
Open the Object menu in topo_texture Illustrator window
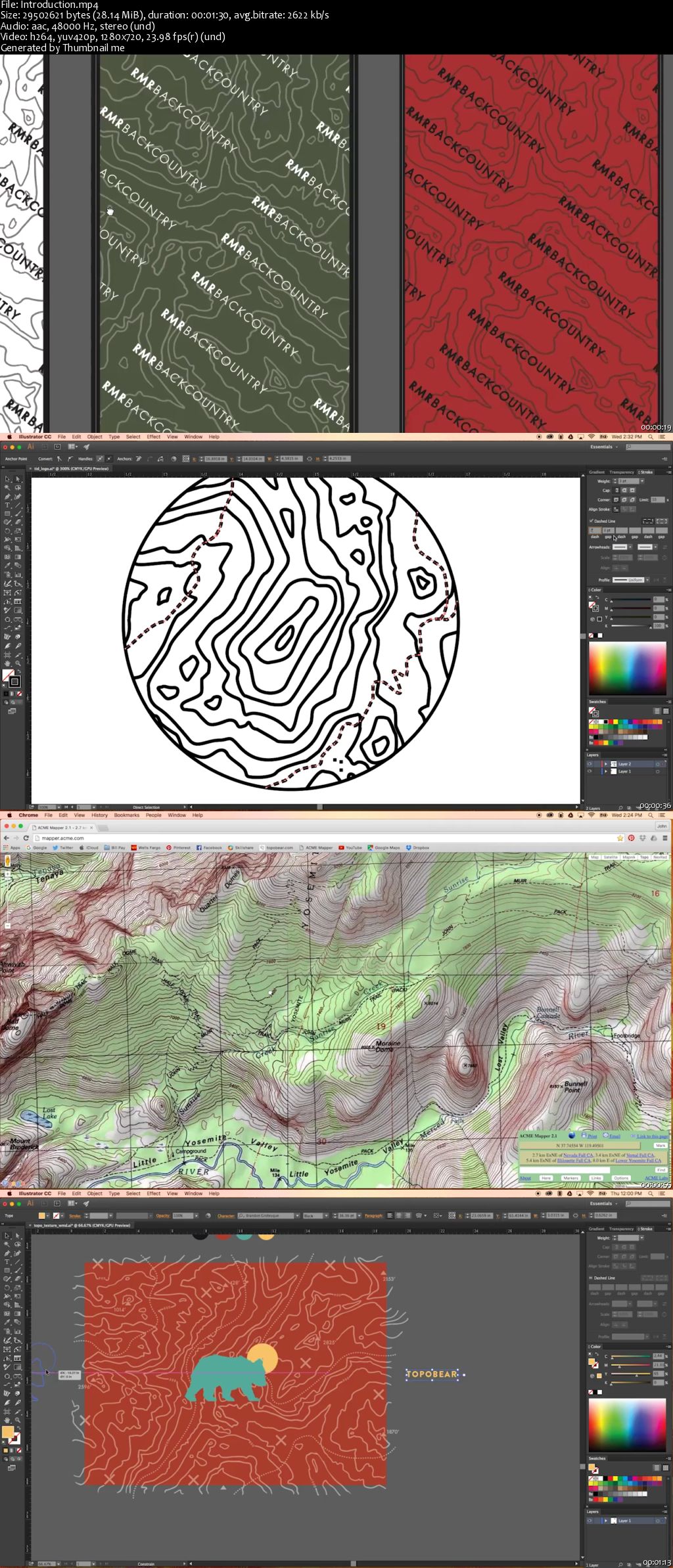pyautogui.click(x=95, y=1194)
